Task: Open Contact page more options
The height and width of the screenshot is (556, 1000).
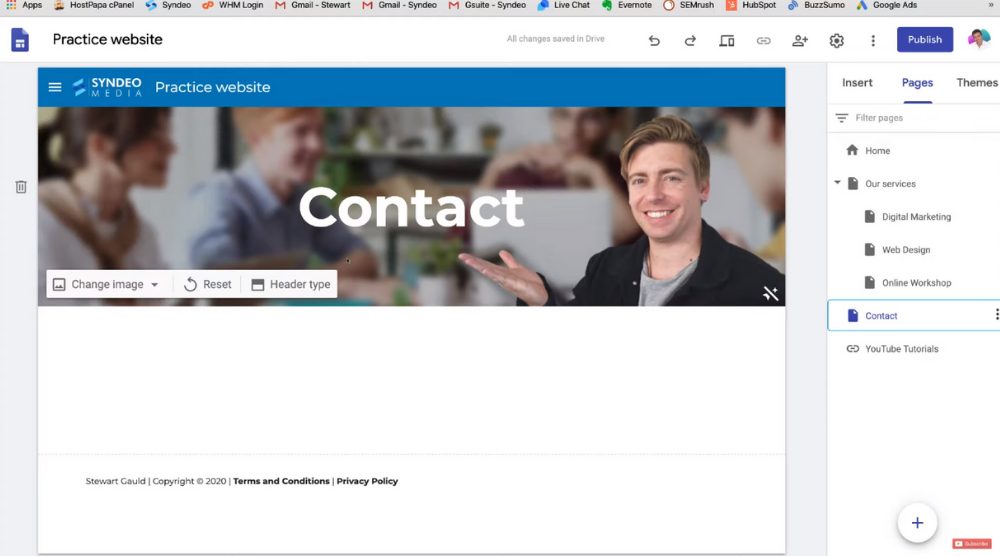Action: click(996, 314)
